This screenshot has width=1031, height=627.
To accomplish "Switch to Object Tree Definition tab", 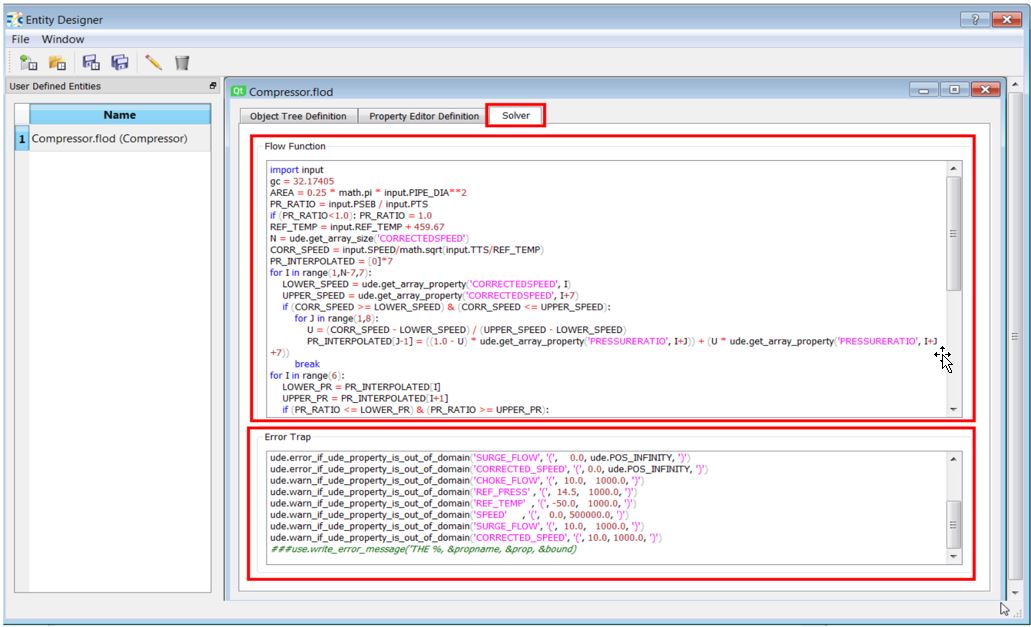I will (x=298, y=116).
